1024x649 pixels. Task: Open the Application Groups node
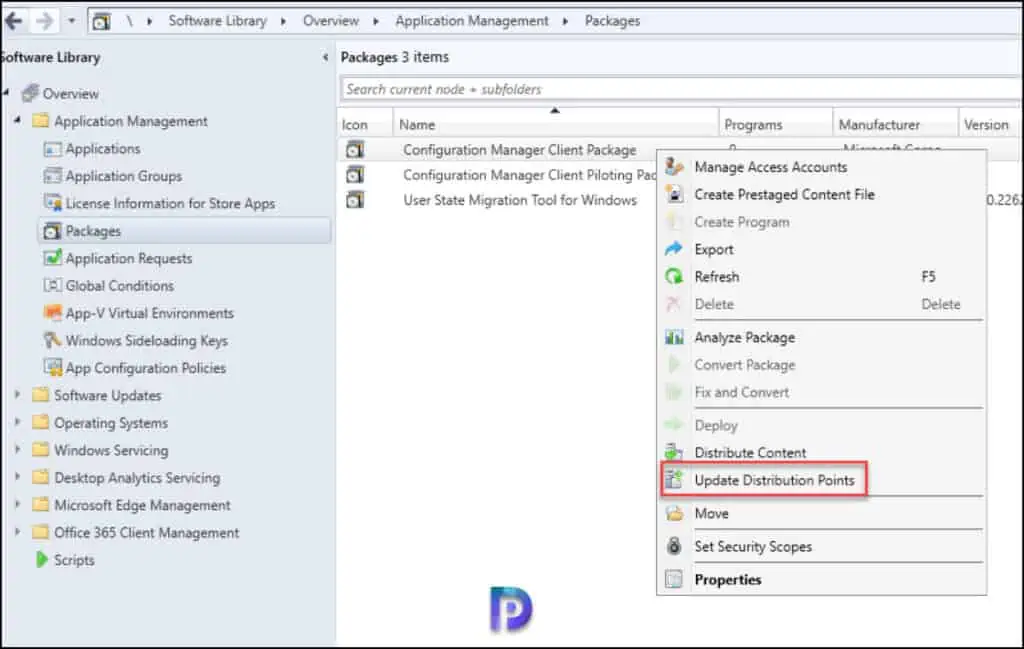pyautogui.click(x=123, y=176)
